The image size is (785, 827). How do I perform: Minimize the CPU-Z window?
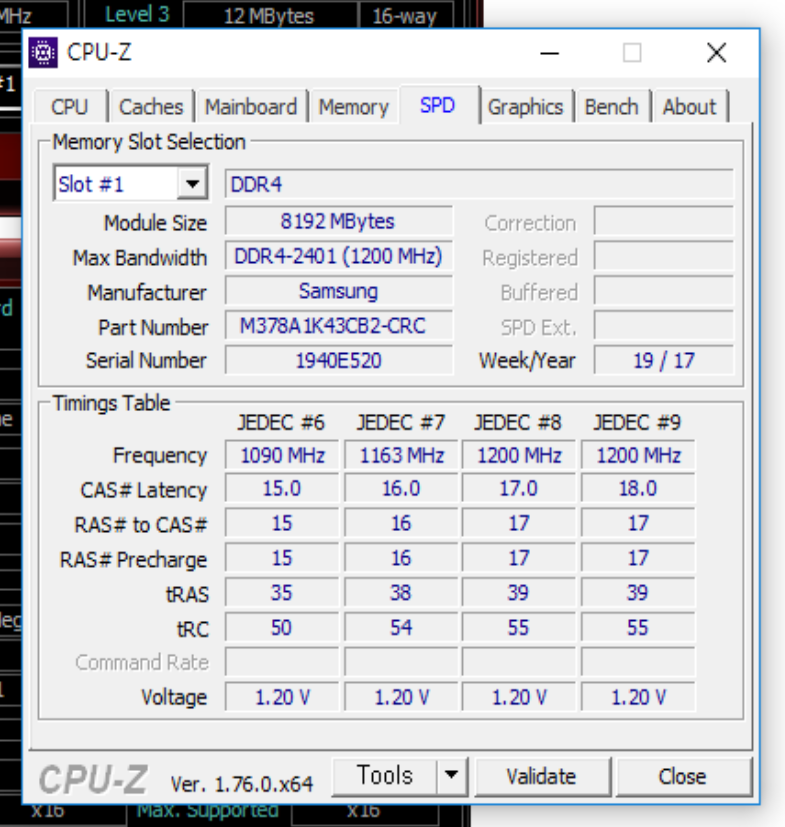pos(550,53)
